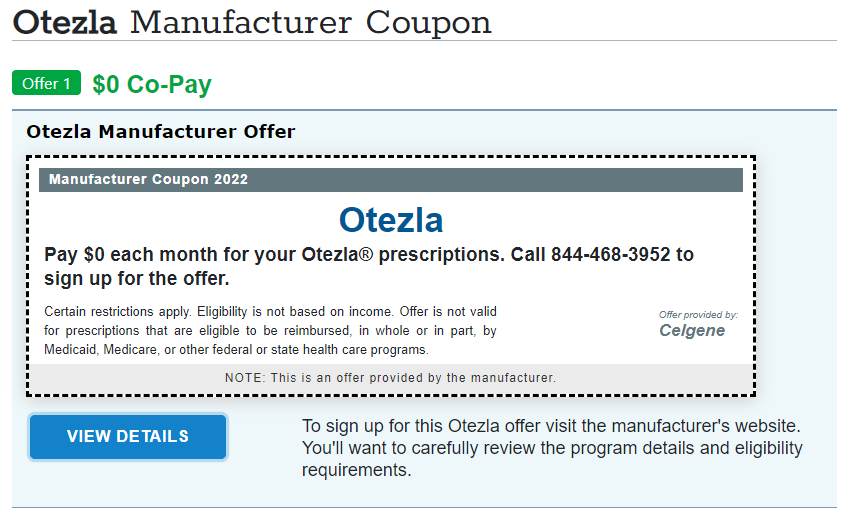Select the green Offer 1 badge
Screen dimensions: 847x518
46,83
